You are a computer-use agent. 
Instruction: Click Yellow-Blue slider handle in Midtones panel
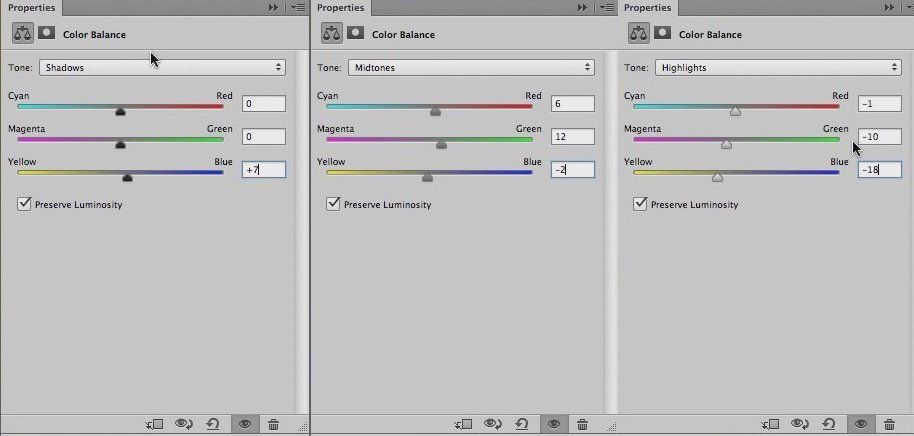pos(427,178)
